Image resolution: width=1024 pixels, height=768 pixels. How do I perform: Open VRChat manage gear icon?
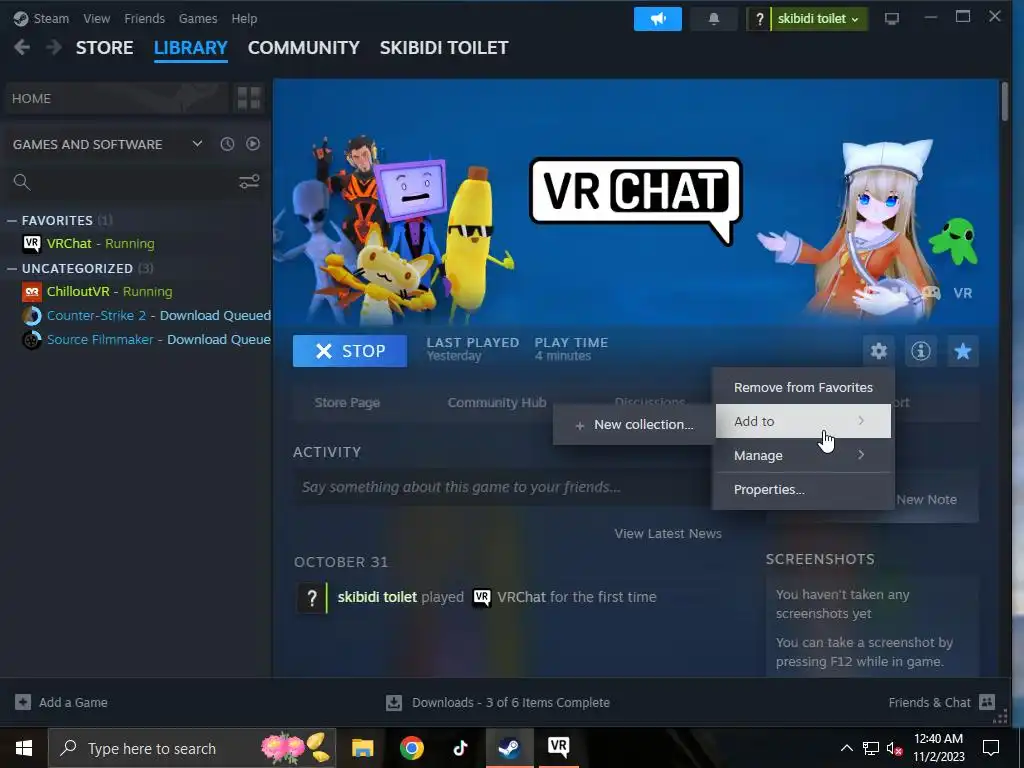coord(878,351)
